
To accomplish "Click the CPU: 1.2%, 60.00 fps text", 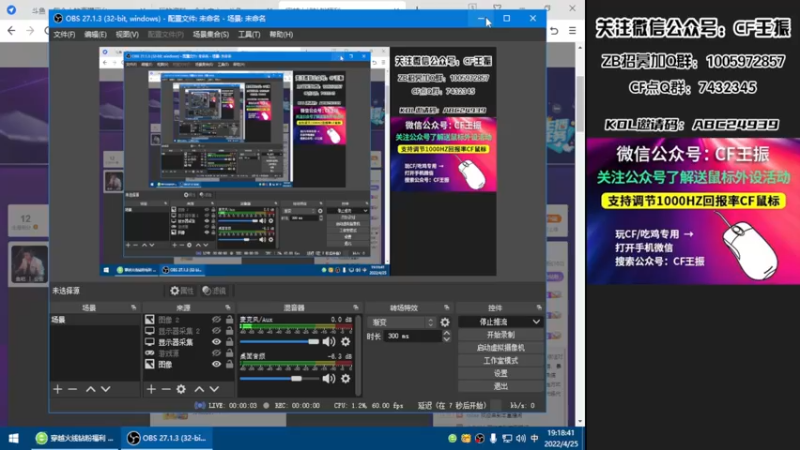I will (x=368, y=406).
